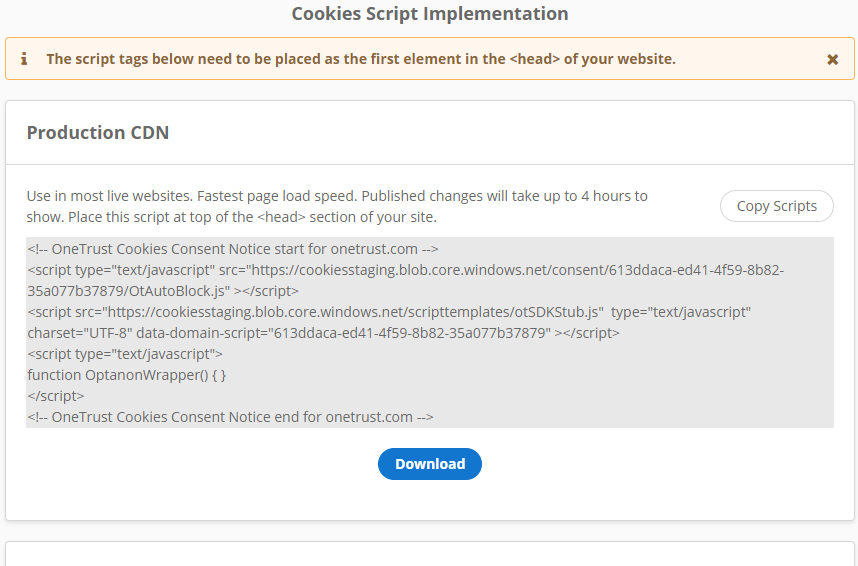Click the Cookies Script Implementation title
Image resolution: width=858 pixels, height=566 pixels.
point(429,14)
